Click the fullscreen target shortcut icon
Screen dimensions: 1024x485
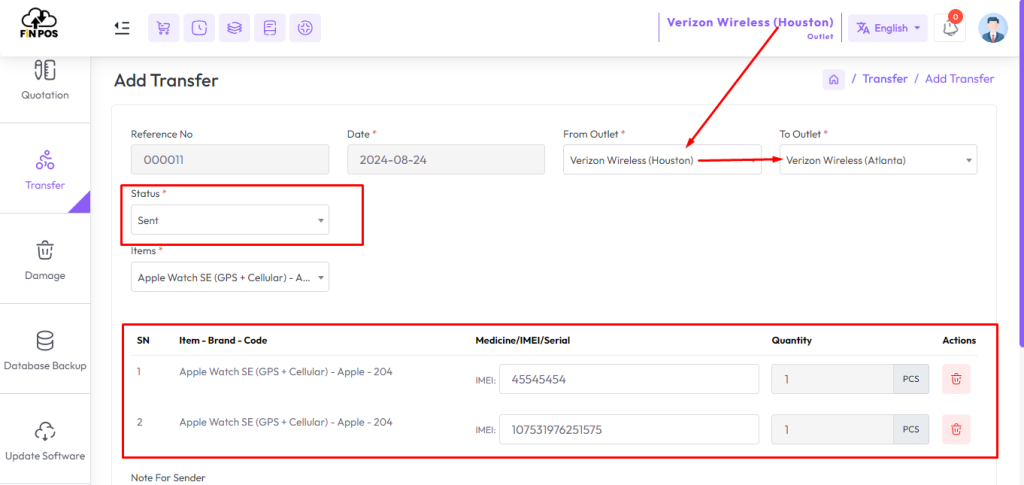pos(305,28)
